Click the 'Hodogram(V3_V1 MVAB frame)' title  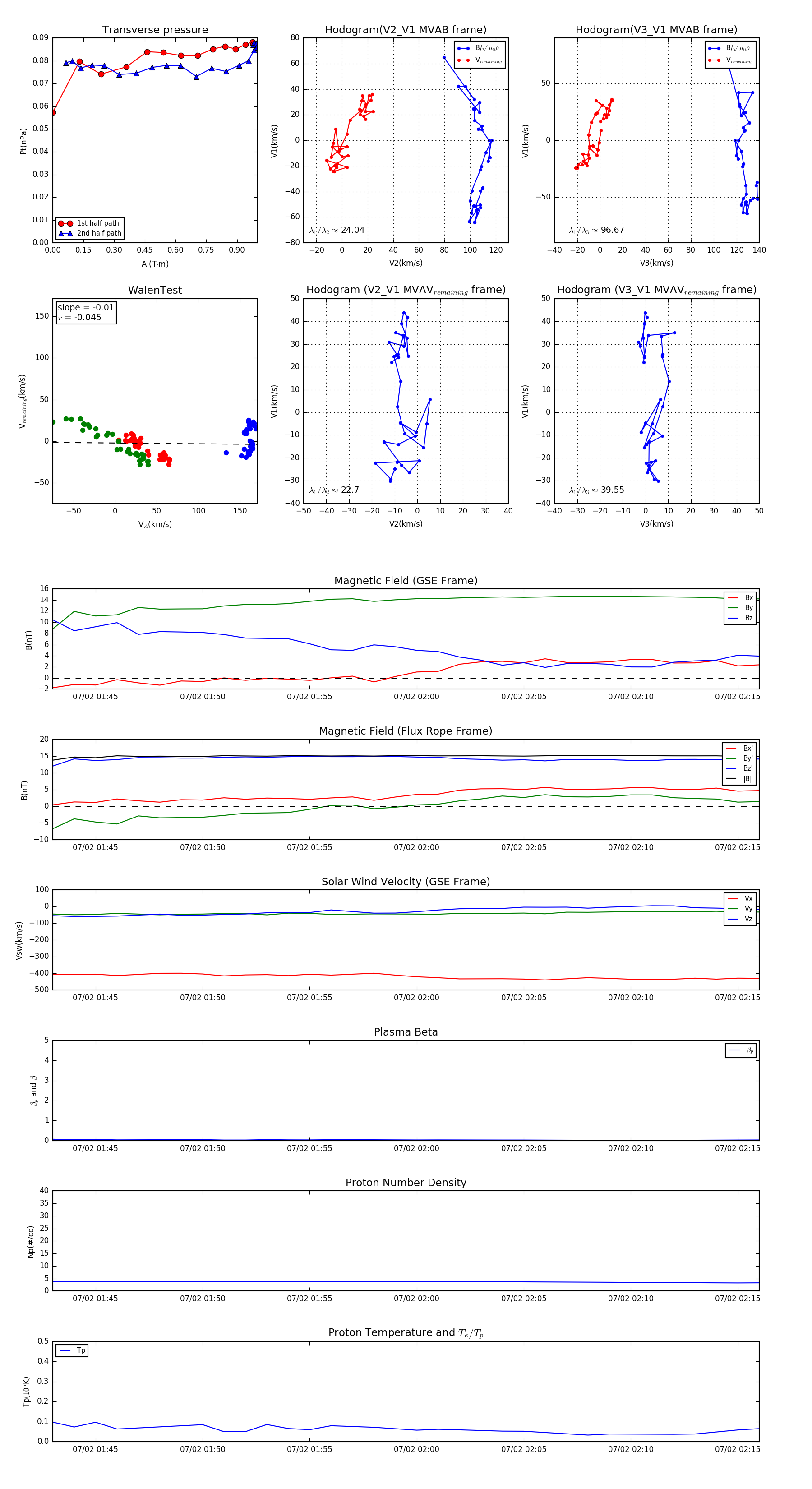(x=656, y=30)
